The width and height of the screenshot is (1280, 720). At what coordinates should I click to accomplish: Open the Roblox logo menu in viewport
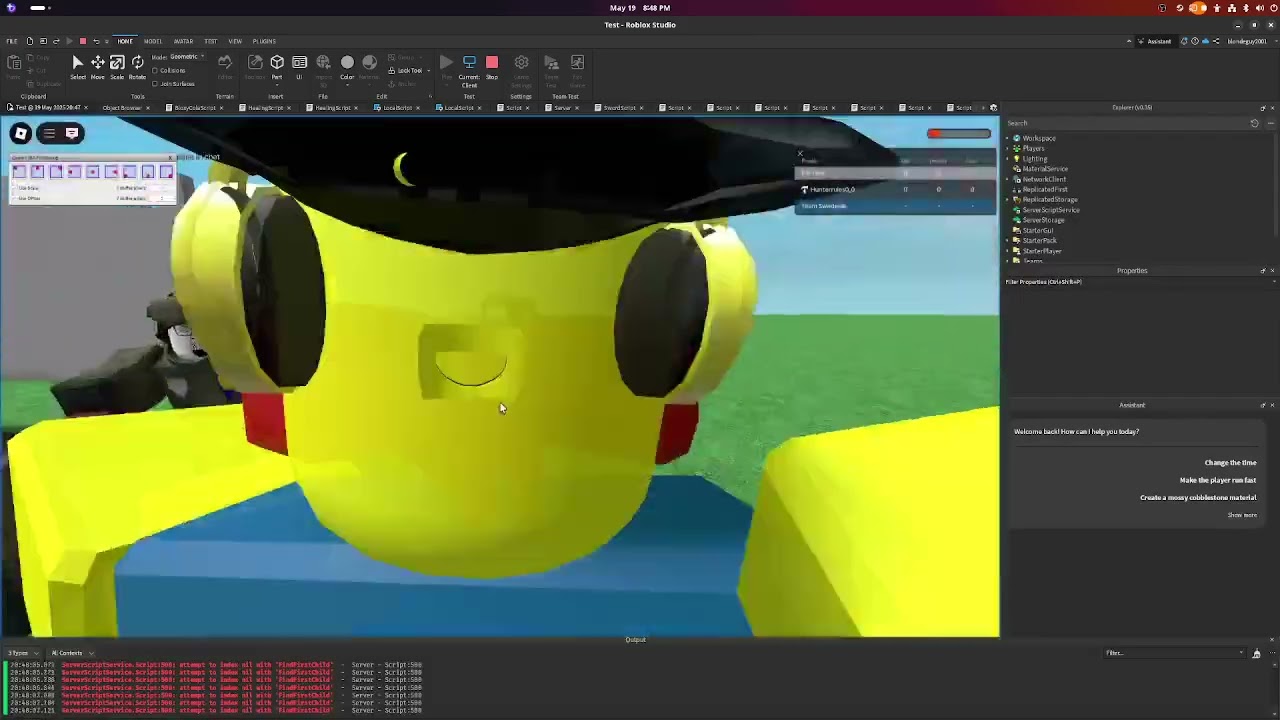21,133
